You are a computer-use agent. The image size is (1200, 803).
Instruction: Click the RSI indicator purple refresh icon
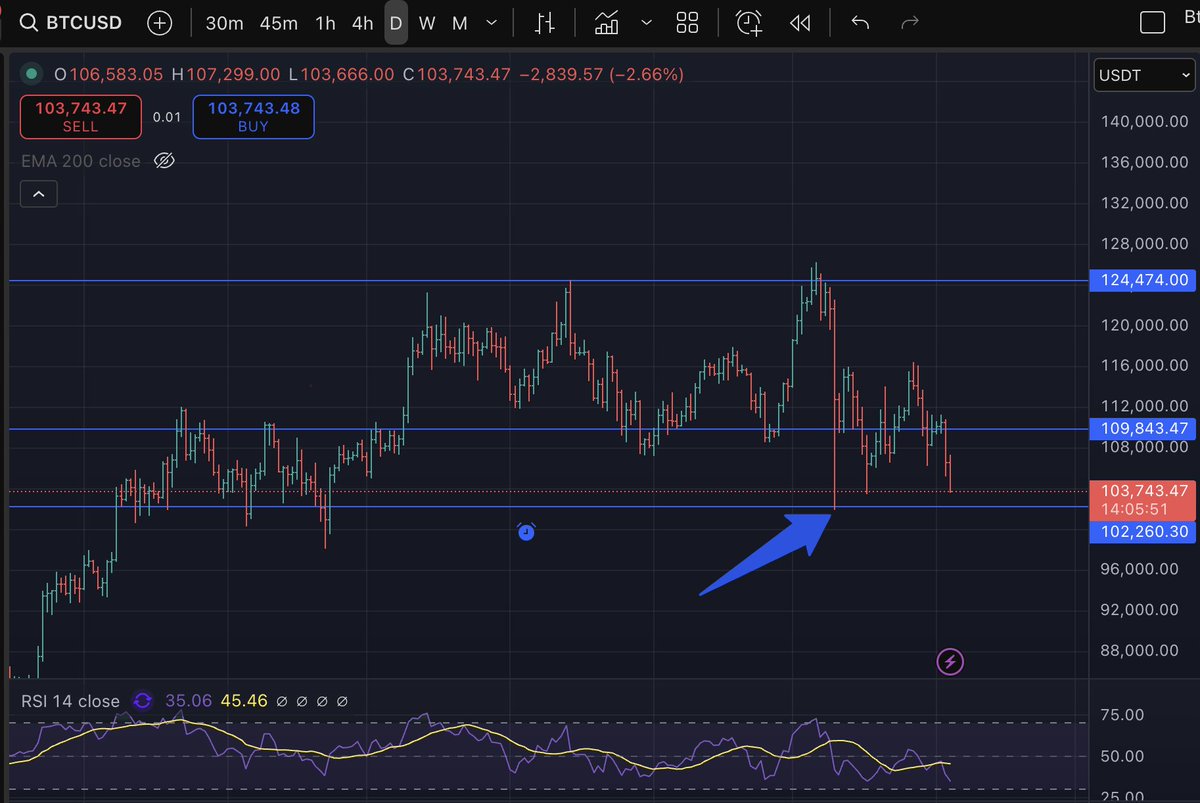click(143, 701)
